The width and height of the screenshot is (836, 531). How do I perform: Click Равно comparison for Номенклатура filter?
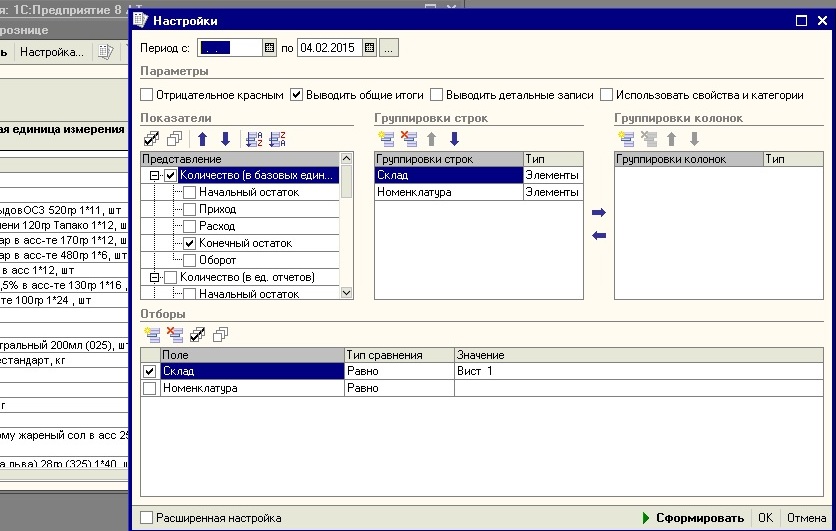click(x=399, y=388)
